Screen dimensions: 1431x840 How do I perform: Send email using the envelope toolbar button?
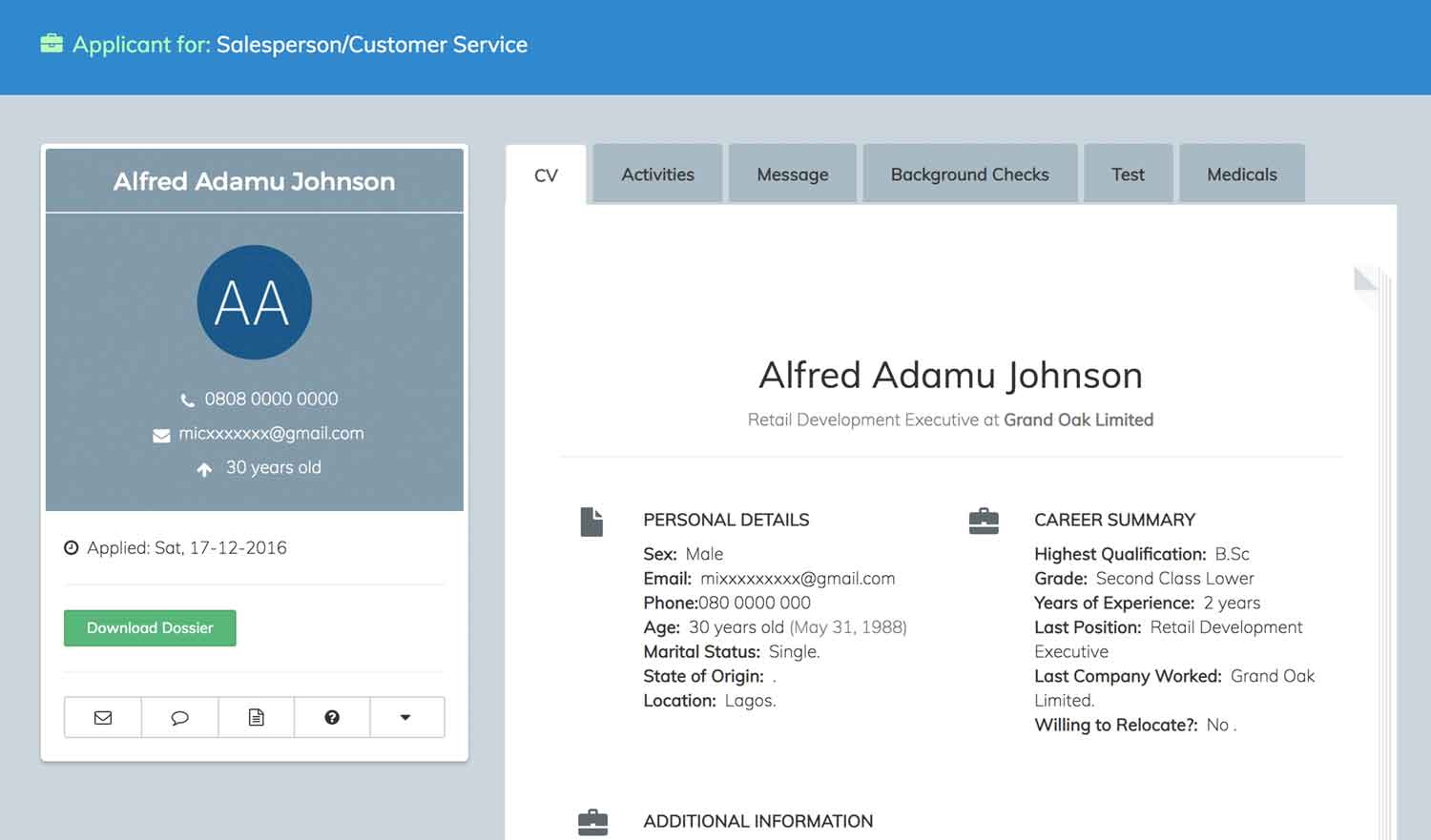[x=103, y=717]
